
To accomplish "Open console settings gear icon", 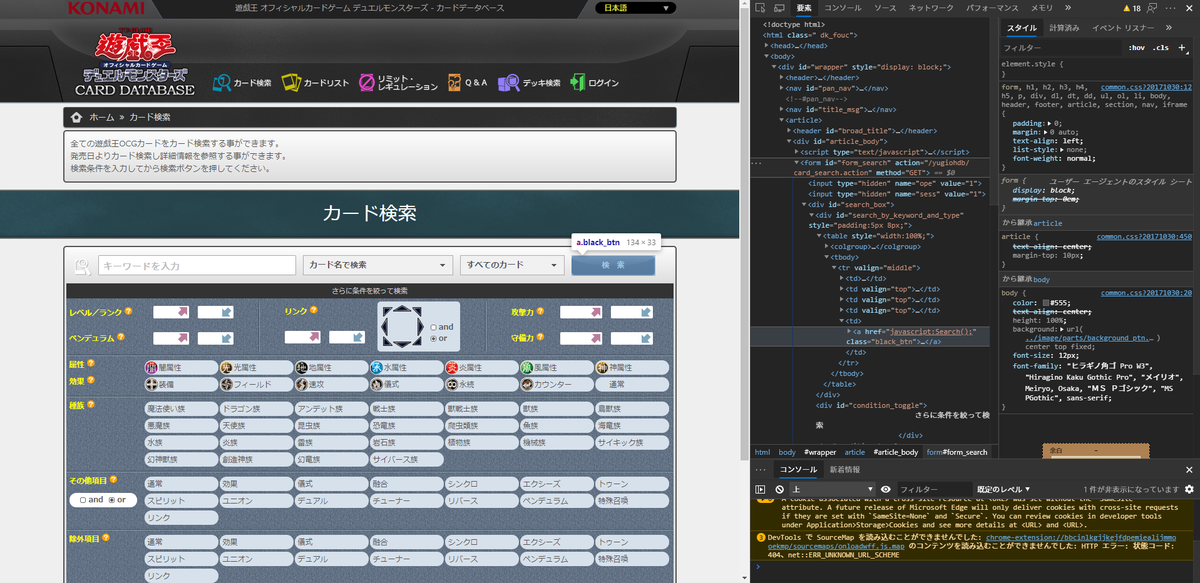I will pos(1189,489).
